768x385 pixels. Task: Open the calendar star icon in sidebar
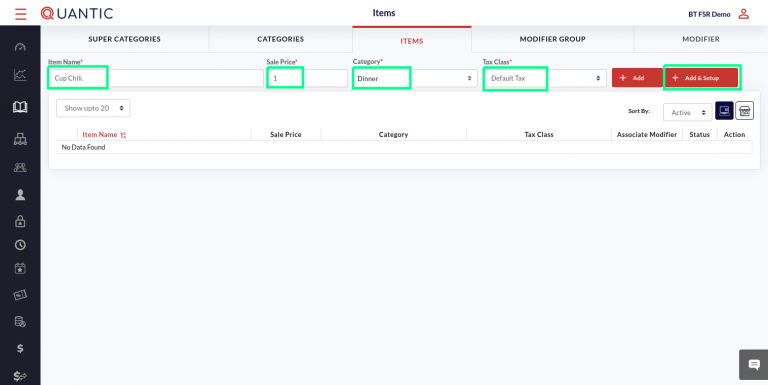pyautogui.click(x=20, y=268)
